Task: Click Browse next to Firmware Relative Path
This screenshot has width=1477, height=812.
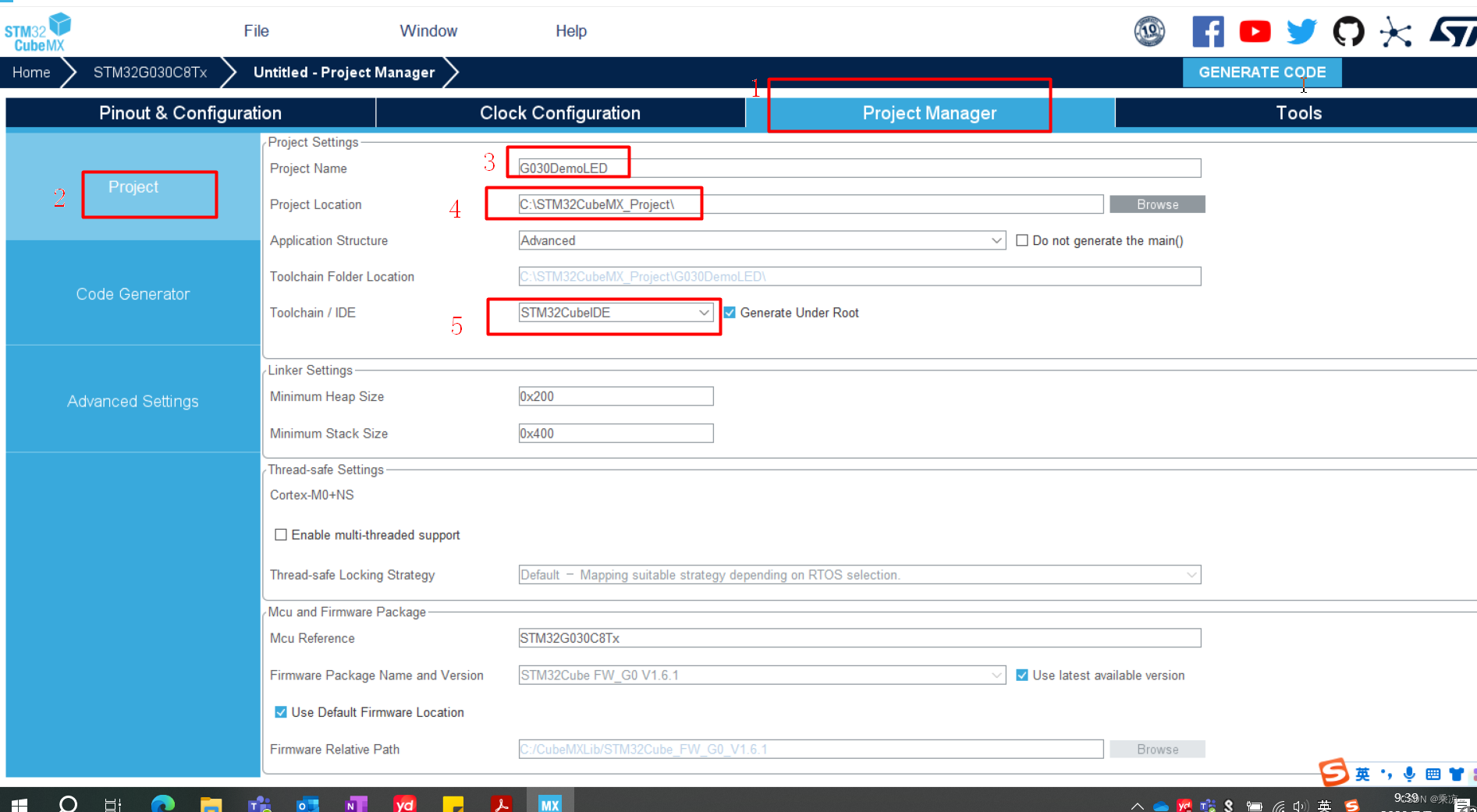Action: tap(1157, 750)
